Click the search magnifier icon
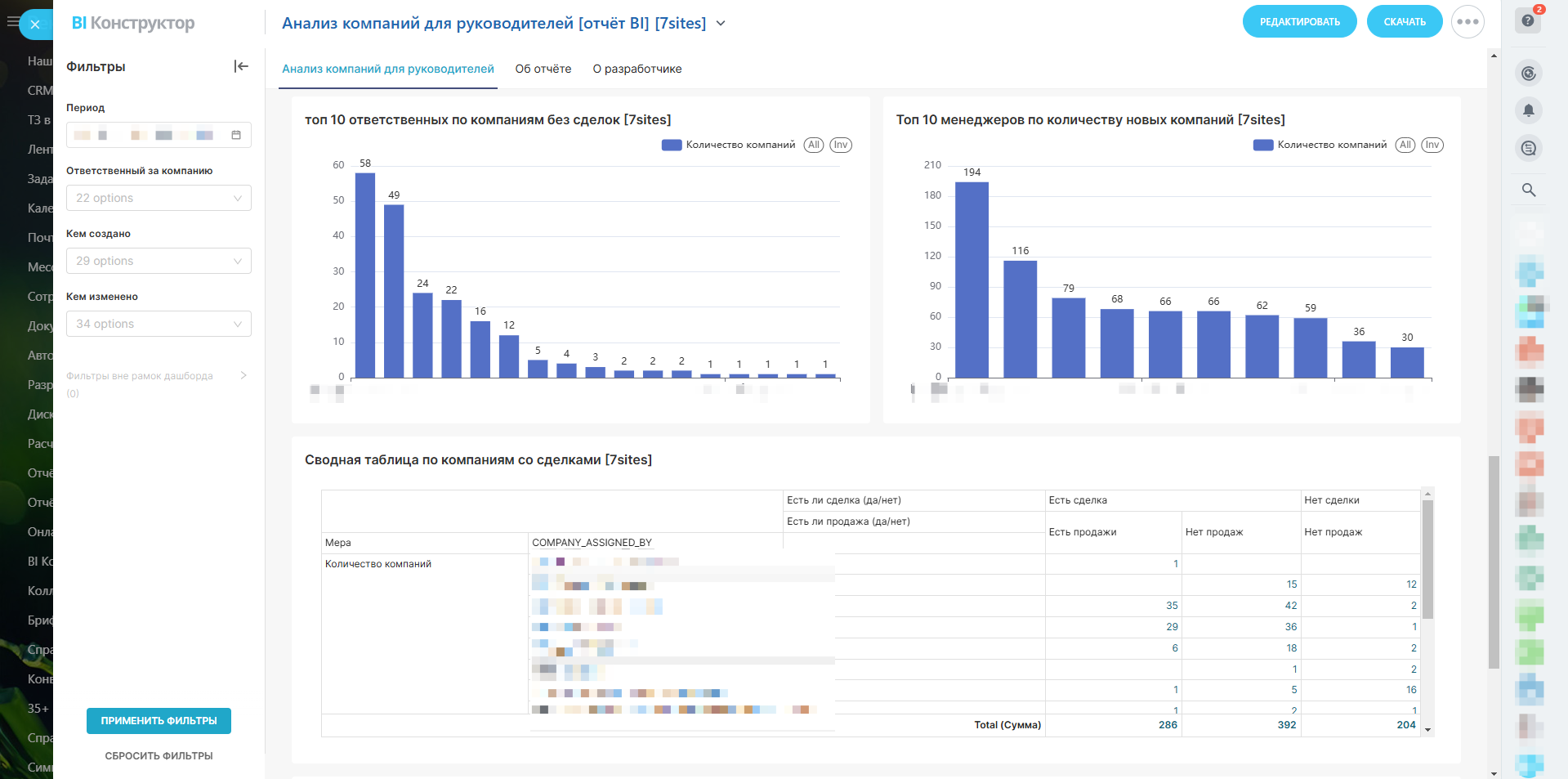 1528,190
